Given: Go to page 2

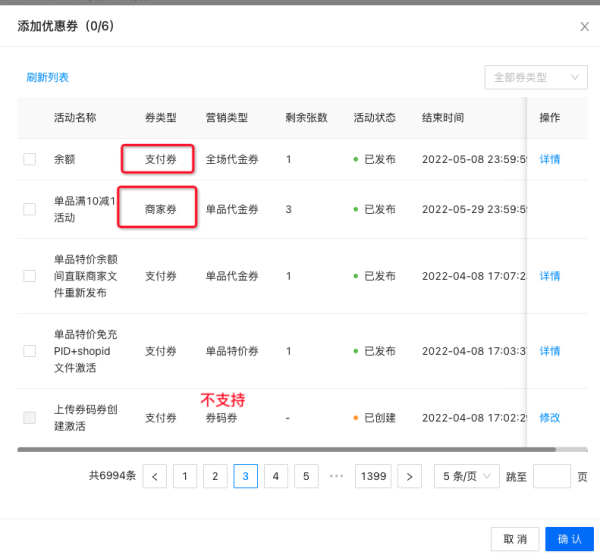Looking at the screenshot, I should [x=215, y=476].
